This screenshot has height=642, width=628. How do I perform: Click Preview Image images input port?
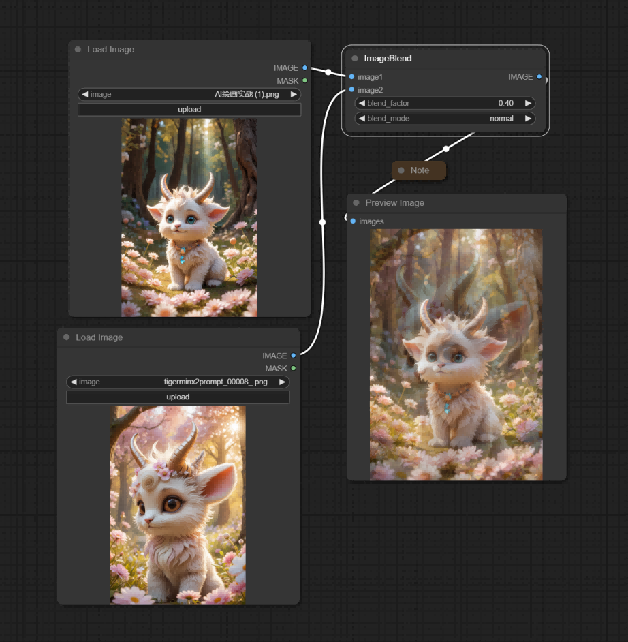pyautogui.click(x=353, y=222)
